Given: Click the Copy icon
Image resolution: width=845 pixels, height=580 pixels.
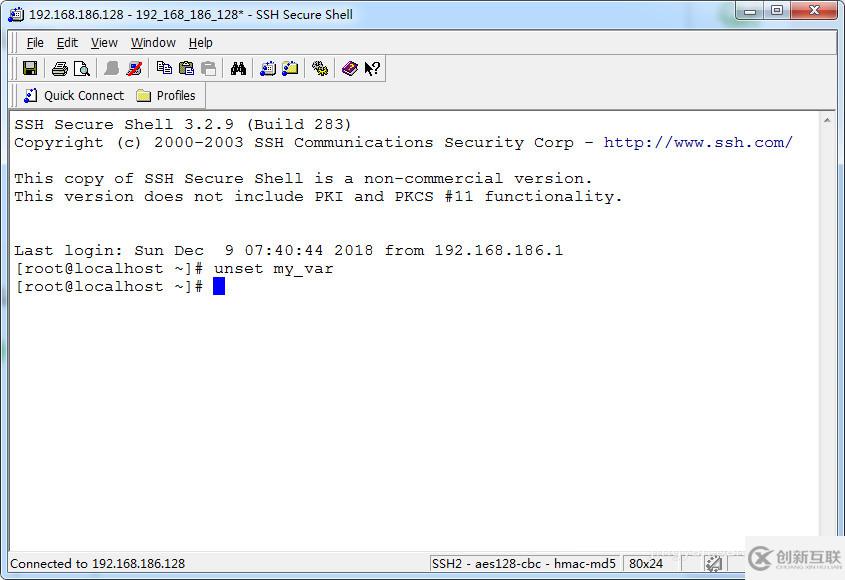Looking at the screenshot, I should click(164, 69).
